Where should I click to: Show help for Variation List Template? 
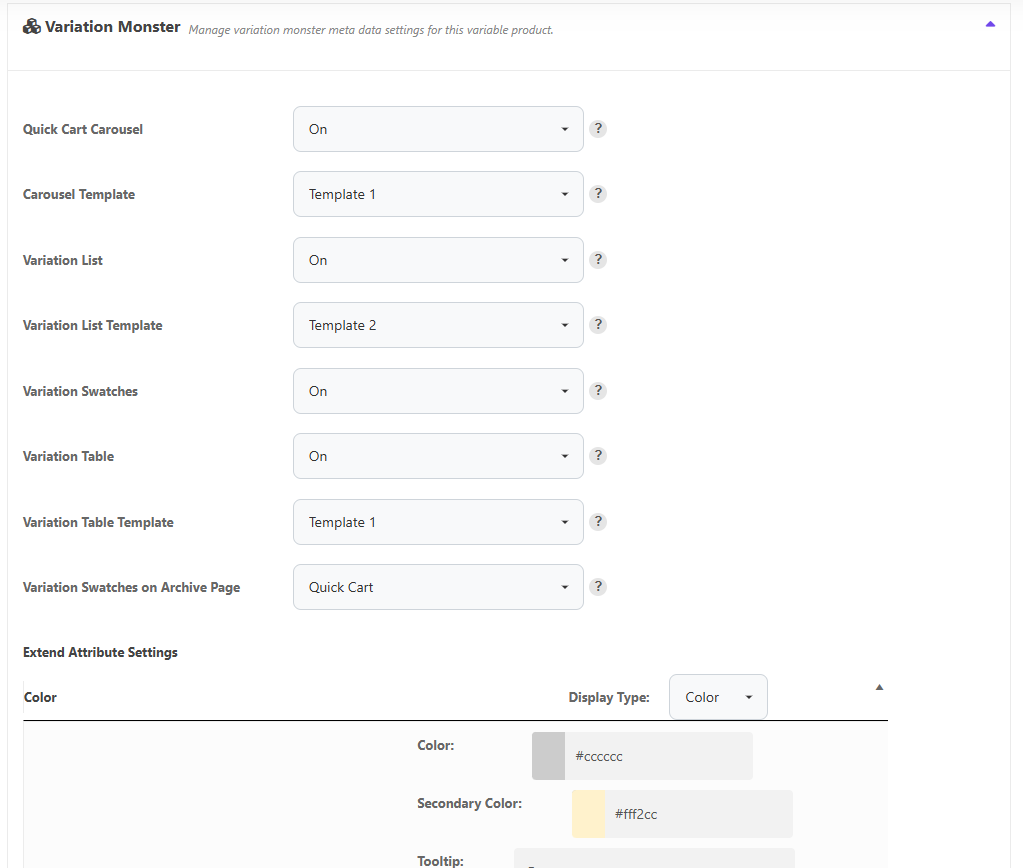point(598,325)
